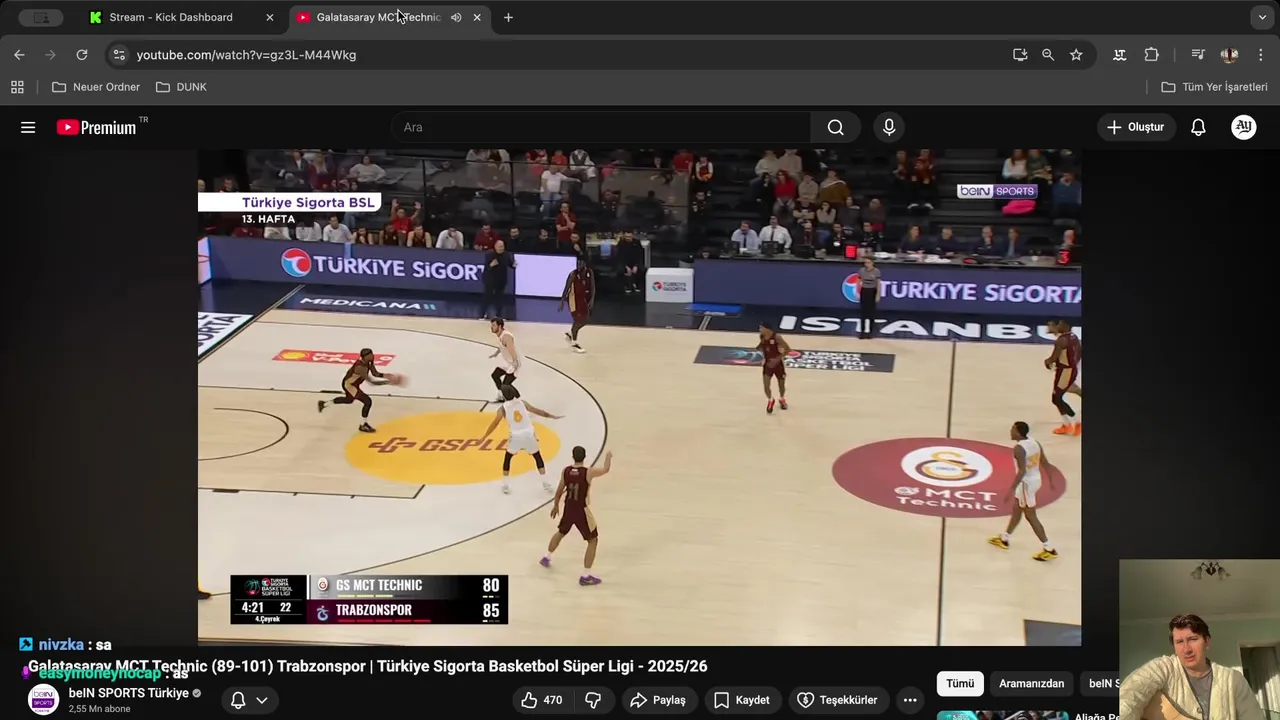Open a new browser tab
Image resolution: width=1280 pixels, height=720 pixels.
(508, 17)
